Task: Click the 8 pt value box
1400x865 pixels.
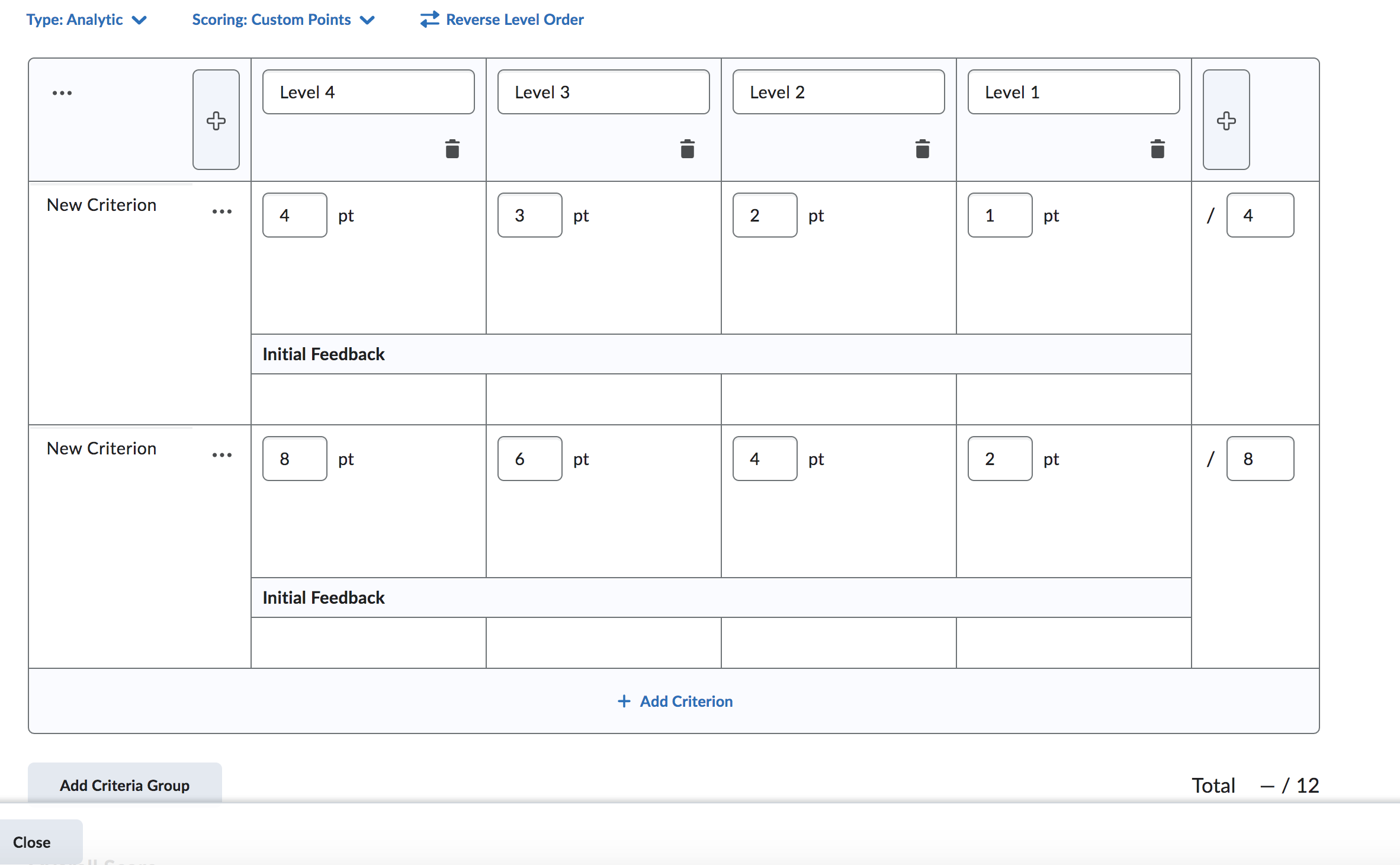Action: [x=294, y=458]
